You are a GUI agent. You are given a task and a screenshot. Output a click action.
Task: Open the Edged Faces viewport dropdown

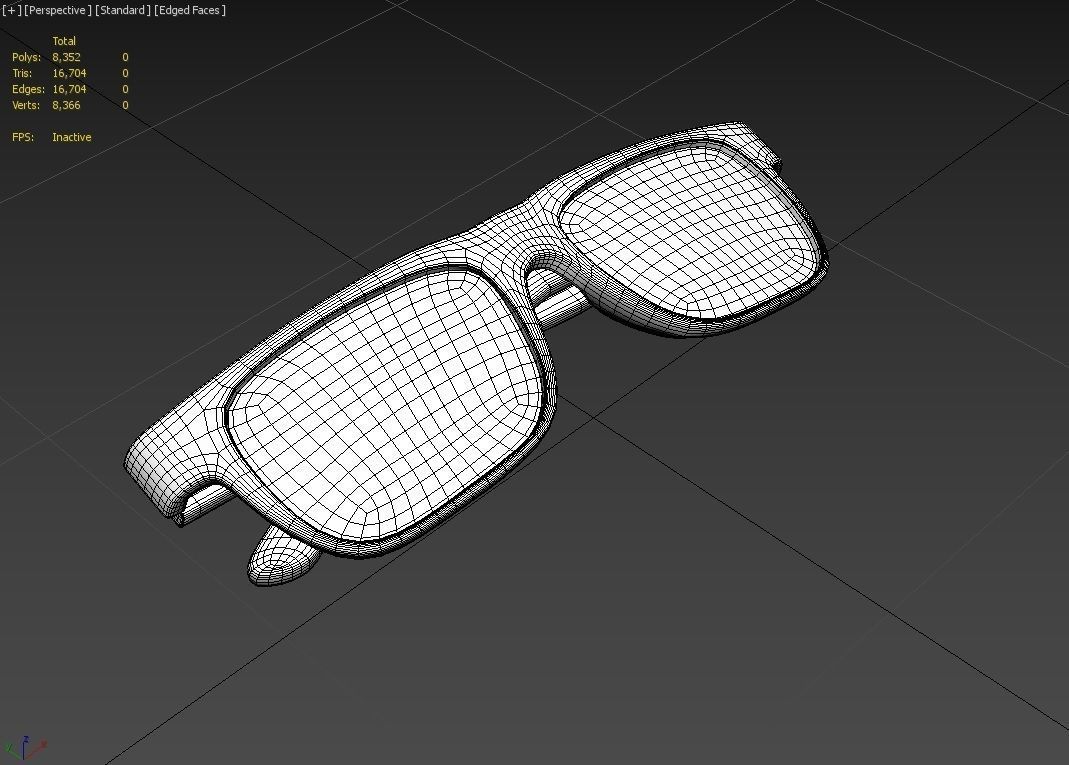point(190,10)
